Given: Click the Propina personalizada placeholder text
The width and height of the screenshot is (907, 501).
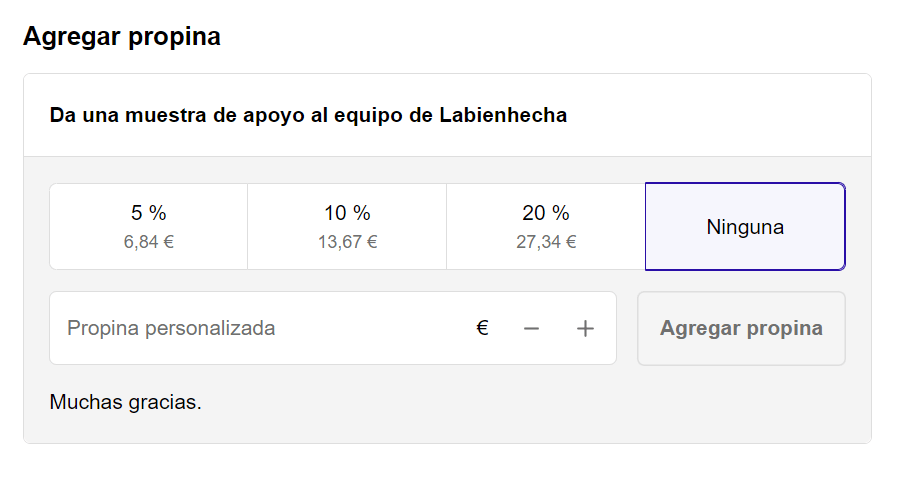Looking at the screenshot, I should pyautogui.click(x=171, y=328).
